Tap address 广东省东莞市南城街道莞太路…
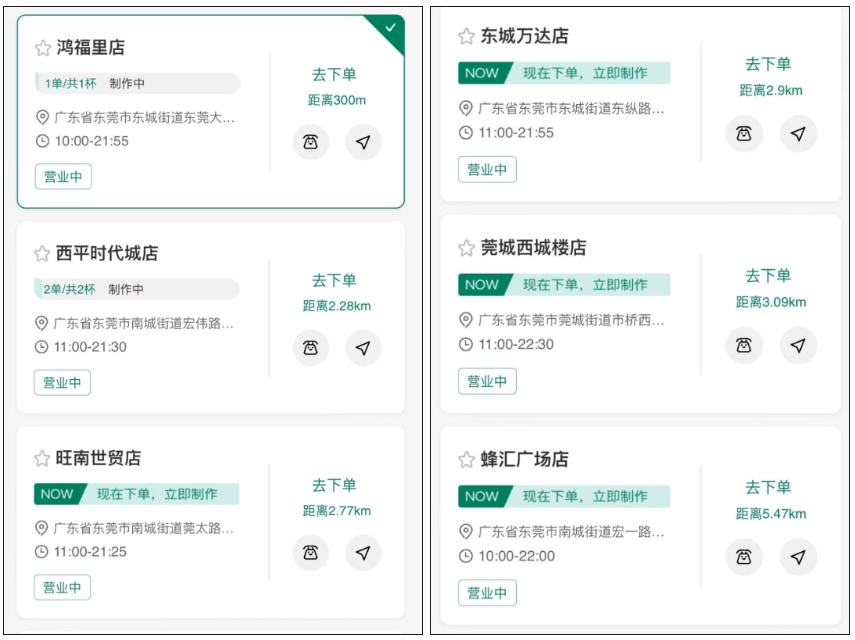The width and height of the screenshot is (855, 640). pyautogui.click(x=144, y=528)
